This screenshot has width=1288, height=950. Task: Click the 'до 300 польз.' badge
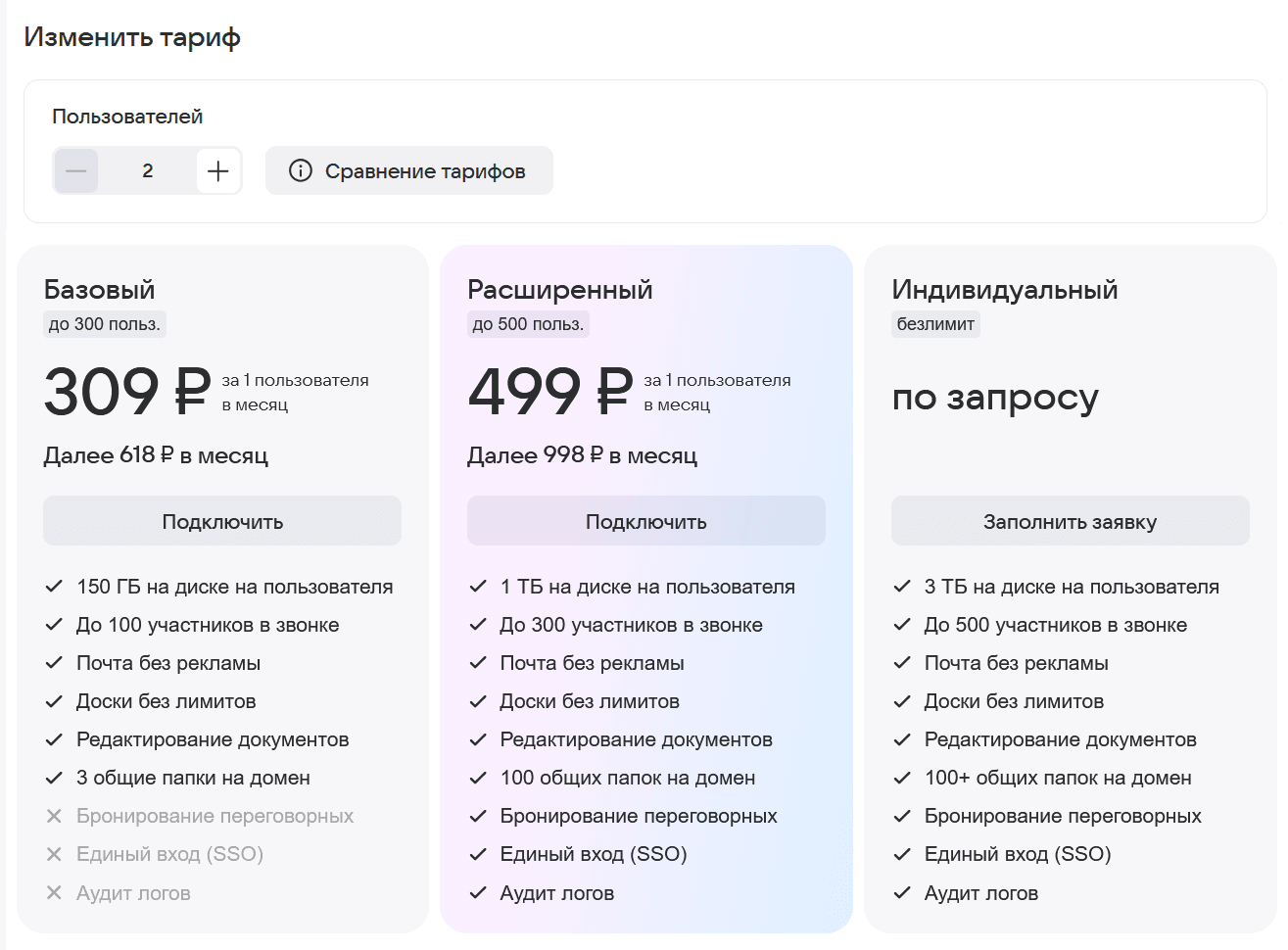(x=105, y=324)
